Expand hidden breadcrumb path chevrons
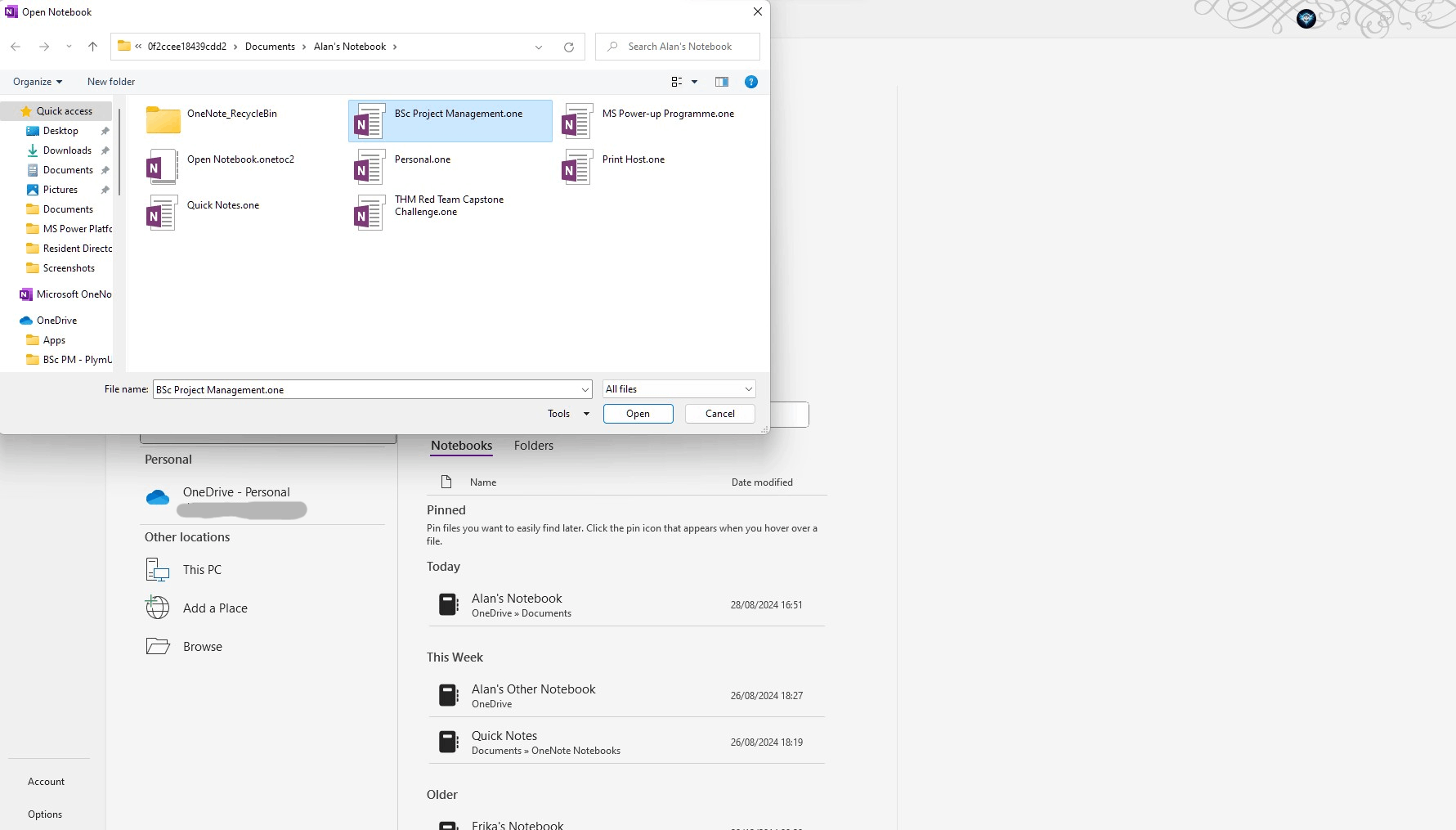The image size is (1456, 830). (139, 47)
